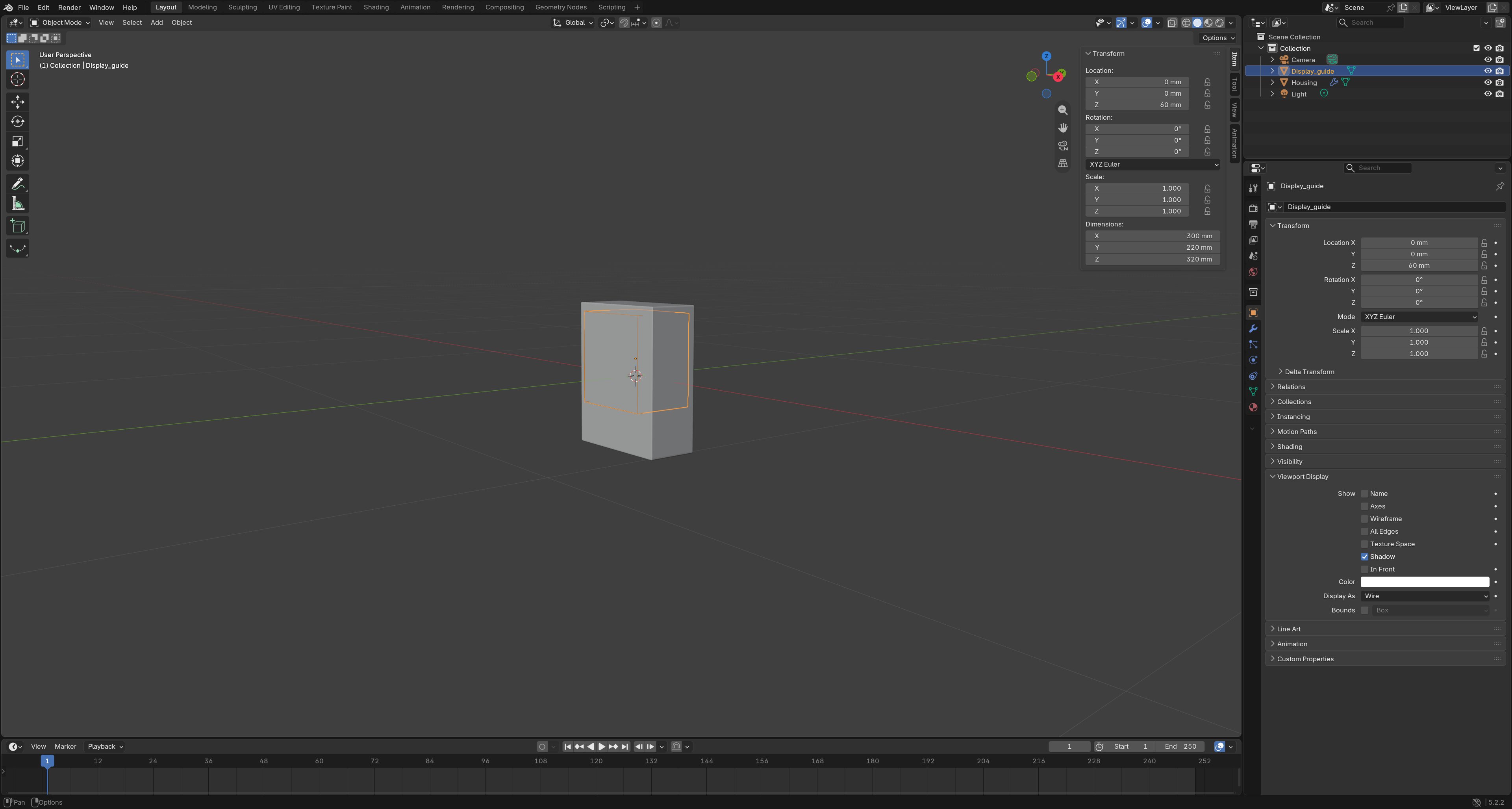Switch to the Shading workspace tab
This screenshot has width=1512, height=809.
click(x=376, y=7)
